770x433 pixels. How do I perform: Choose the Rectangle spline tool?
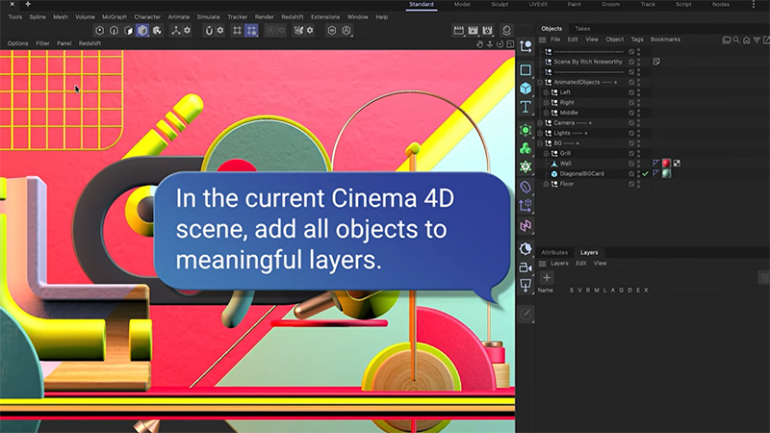point(525,70)
